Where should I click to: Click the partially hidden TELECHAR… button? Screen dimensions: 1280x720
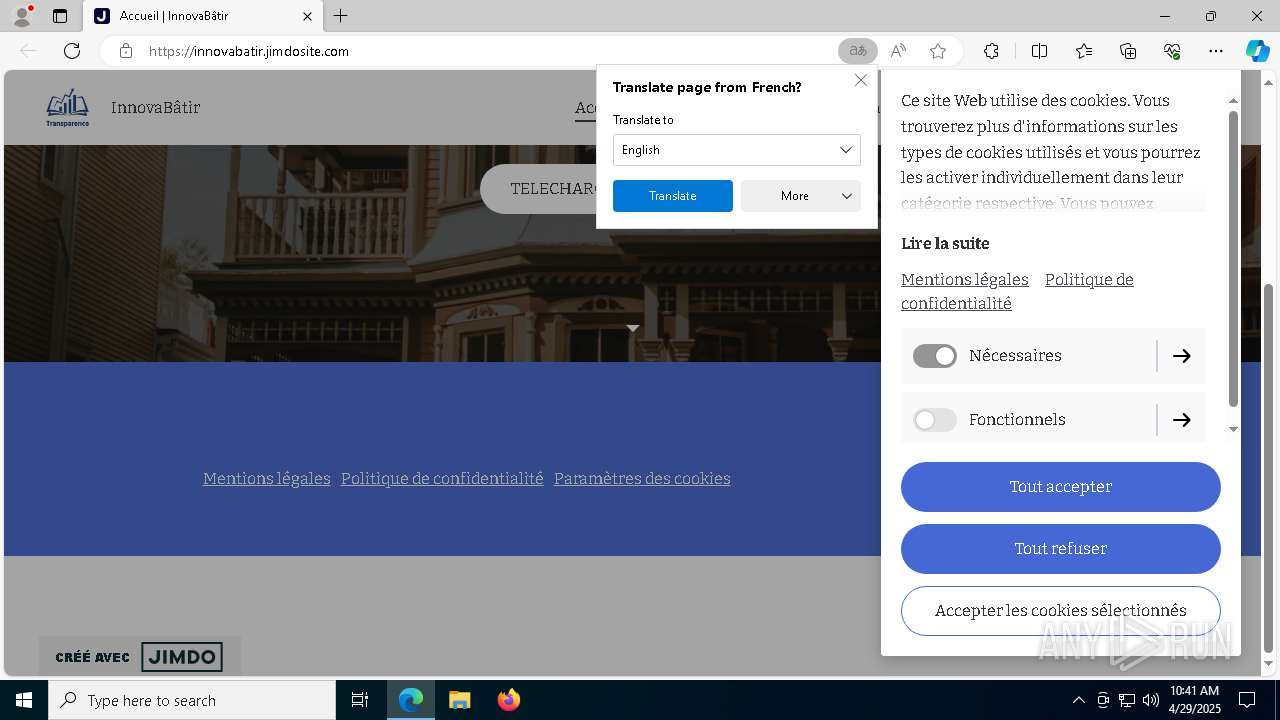point(539,189)
